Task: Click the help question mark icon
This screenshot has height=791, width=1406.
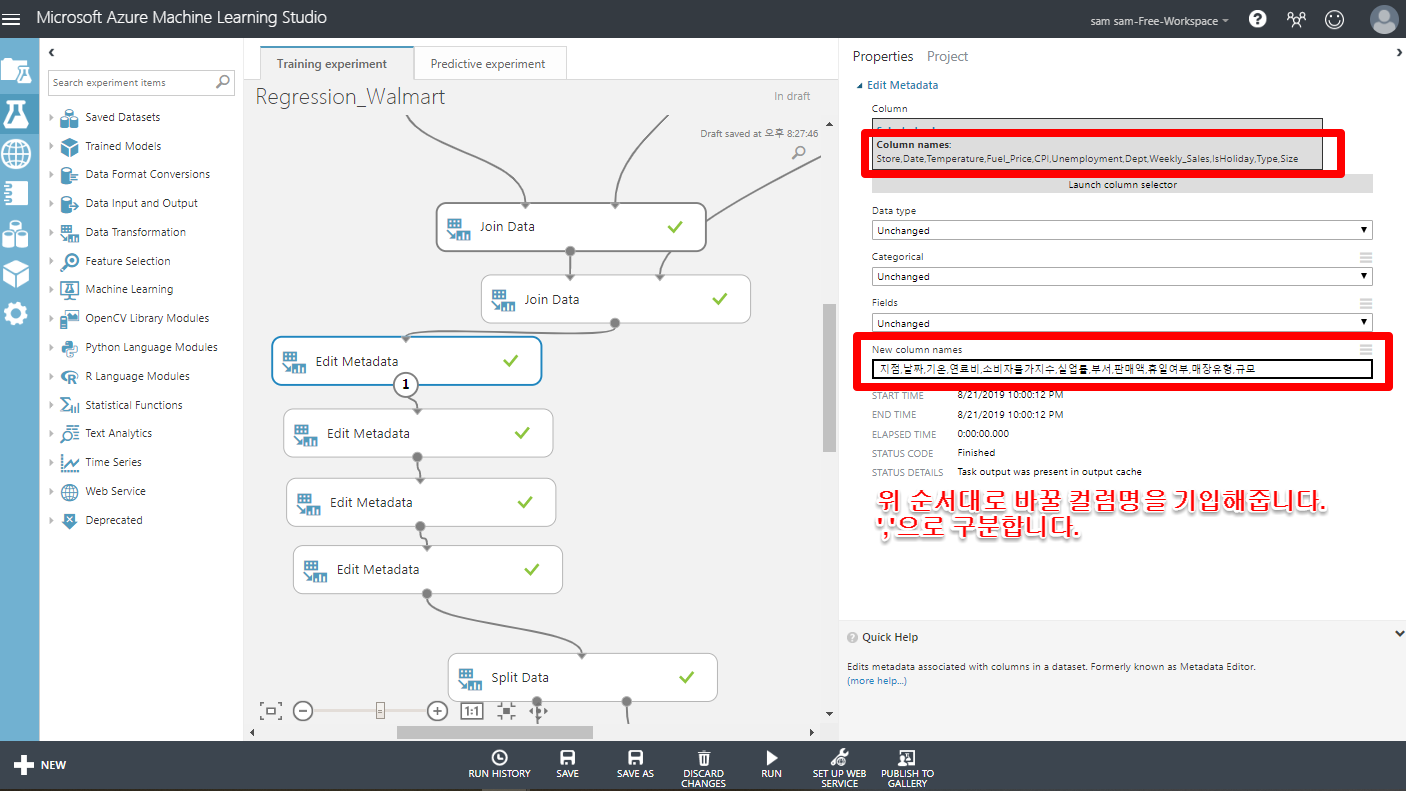Action: [1258, 19]
